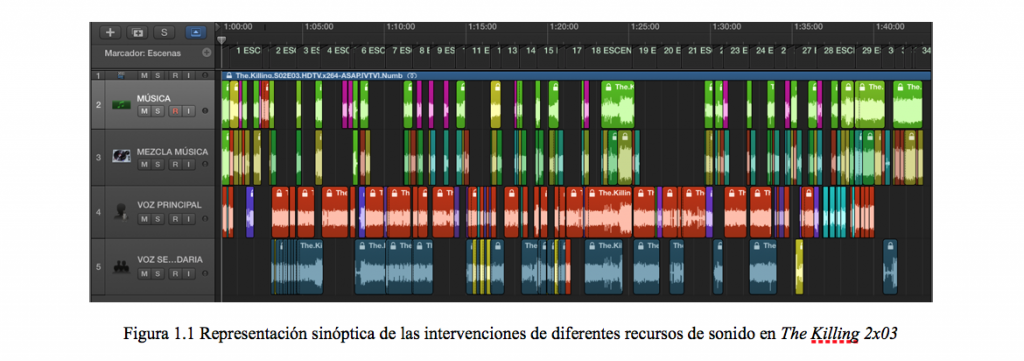
Task: Click the 1:35:00 position on the ruler
Action: (x=808, y=27)
